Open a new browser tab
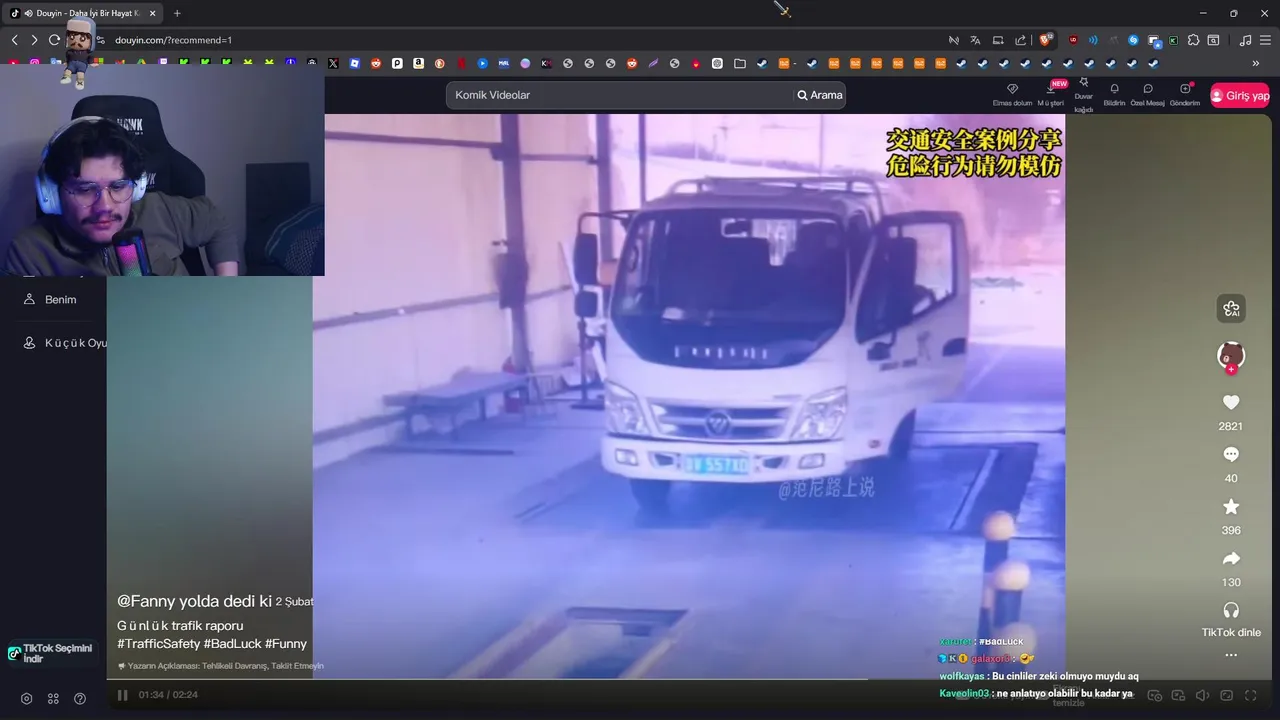The width and height of the screenshot is (1280, 720). [x=177, y=13]
